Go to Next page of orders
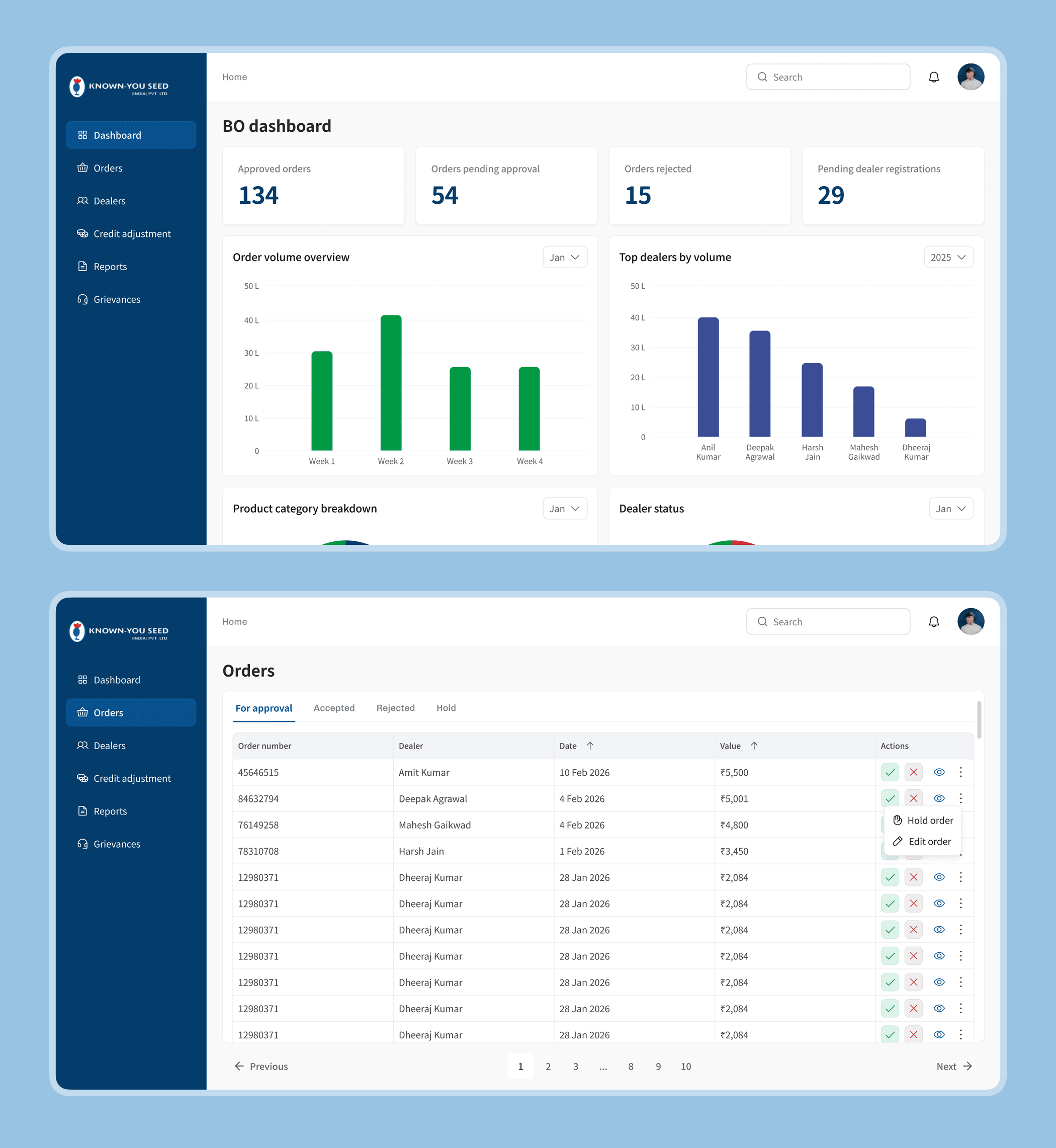This screenshot has width=1056, height=1148. pos(954,1066)
